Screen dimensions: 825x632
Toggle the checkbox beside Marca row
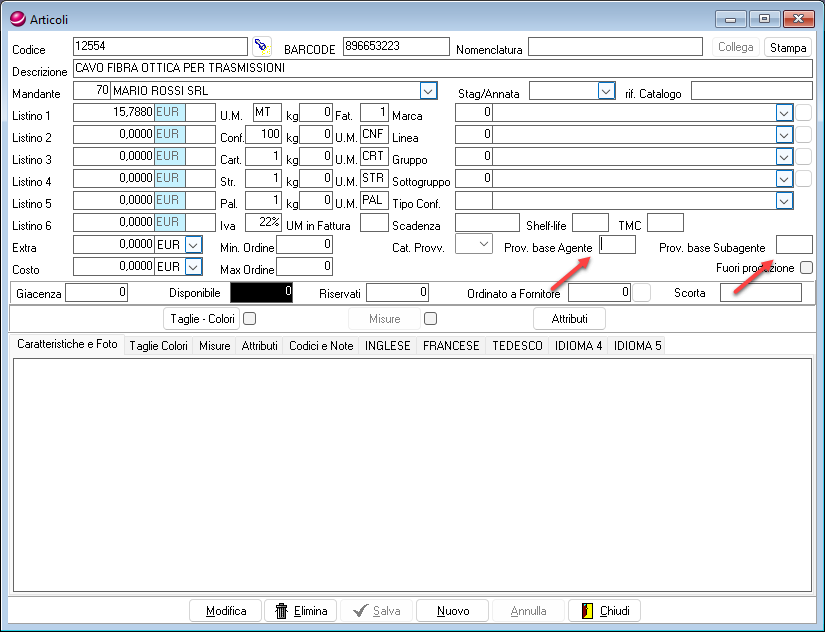pos(803,112)
